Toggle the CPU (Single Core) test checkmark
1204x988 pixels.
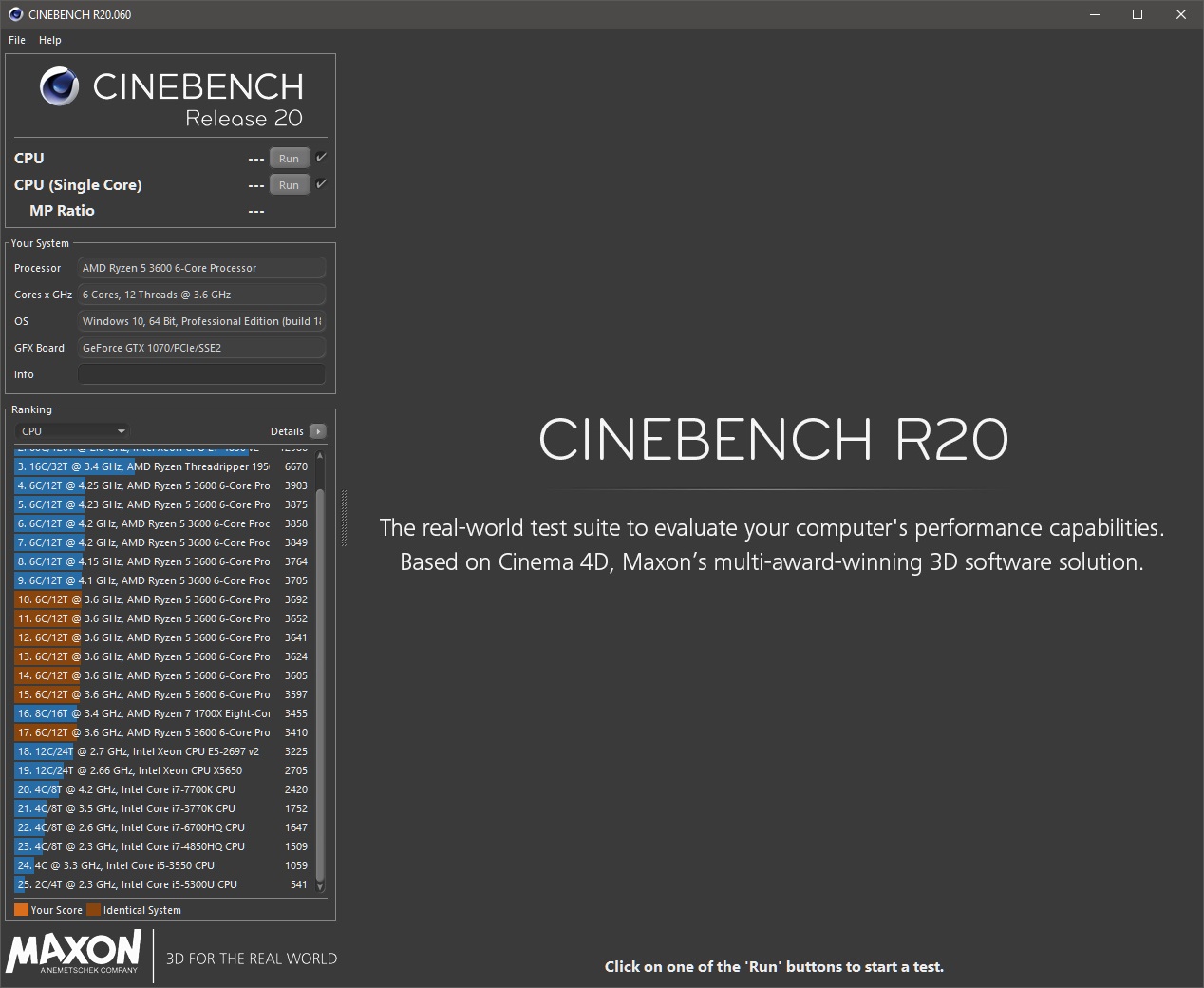click(x=321, y=184)
